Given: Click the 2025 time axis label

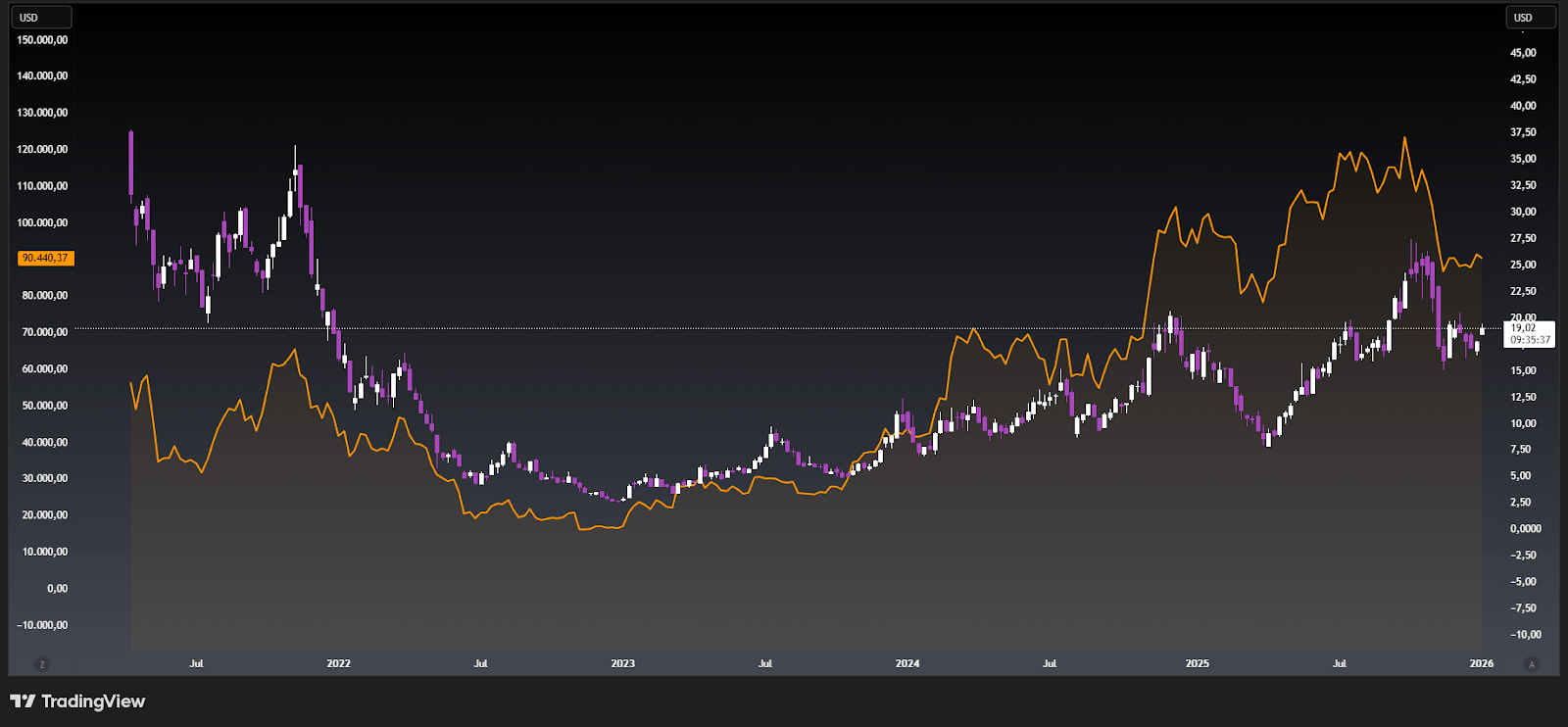Looking at the screenshot, I should [x=1197, y=663].
